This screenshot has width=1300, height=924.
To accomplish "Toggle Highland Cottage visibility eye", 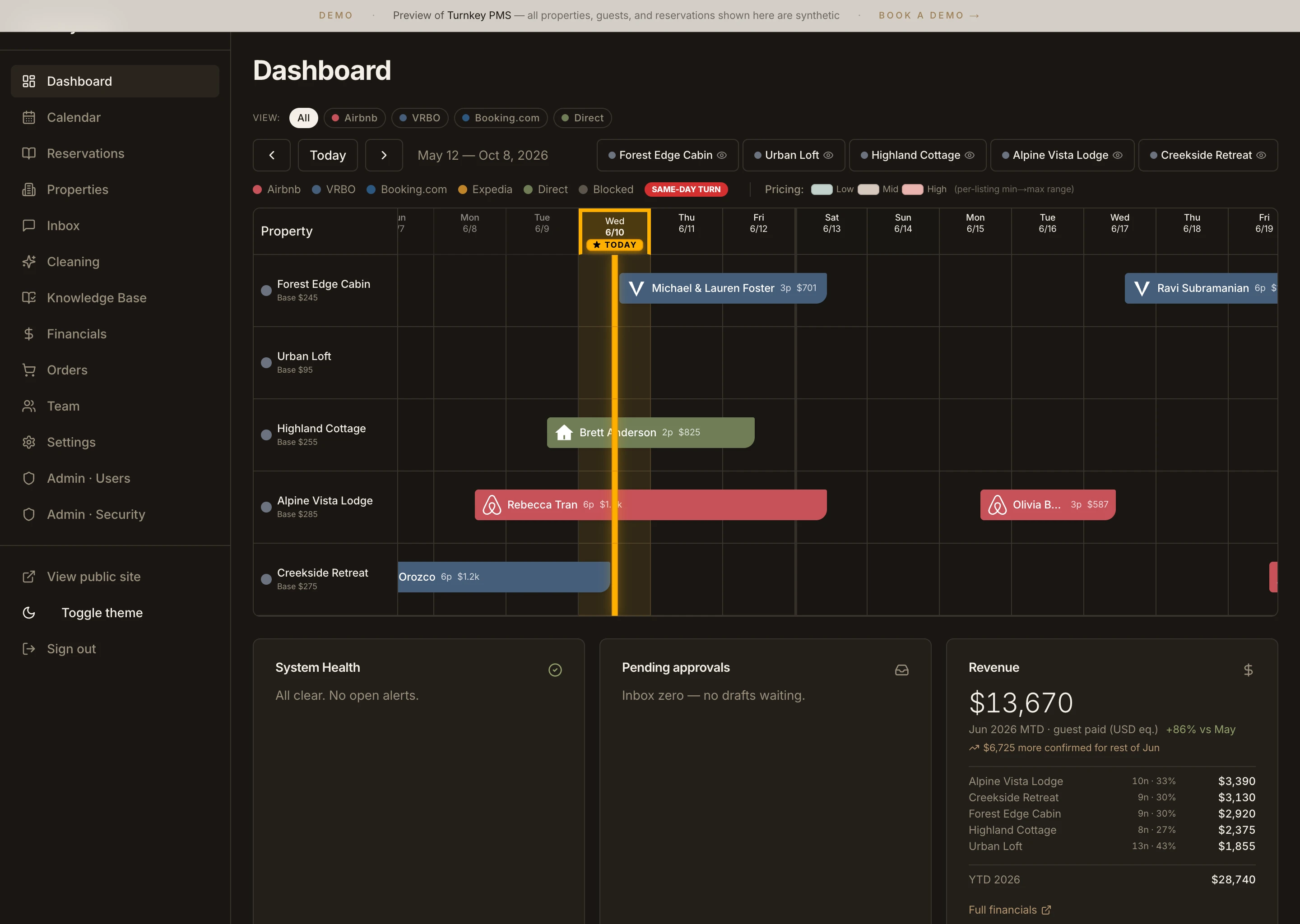I will [x=969, y=155].
